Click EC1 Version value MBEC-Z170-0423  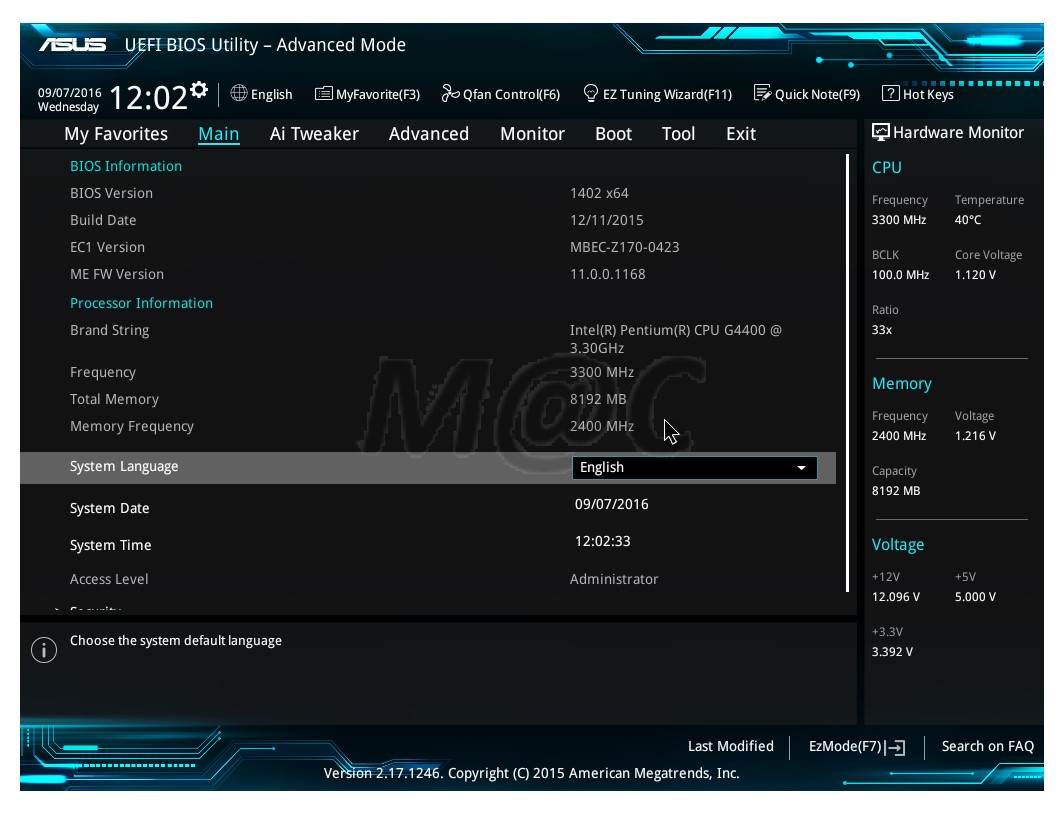pyautogui.click(x=624, y=248)
